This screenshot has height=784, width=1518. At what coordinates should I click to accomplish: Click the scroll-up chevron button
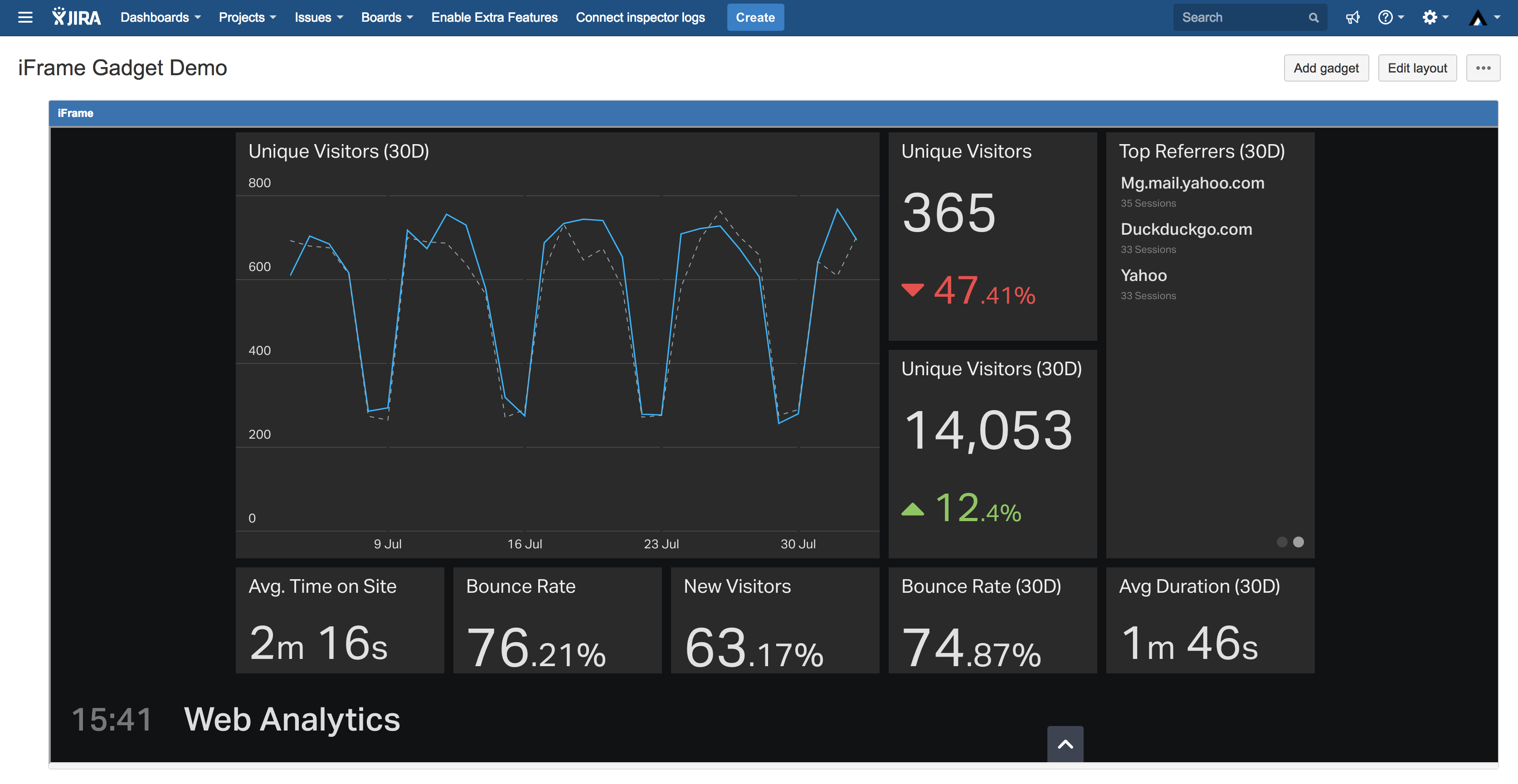click(1065, 744)
